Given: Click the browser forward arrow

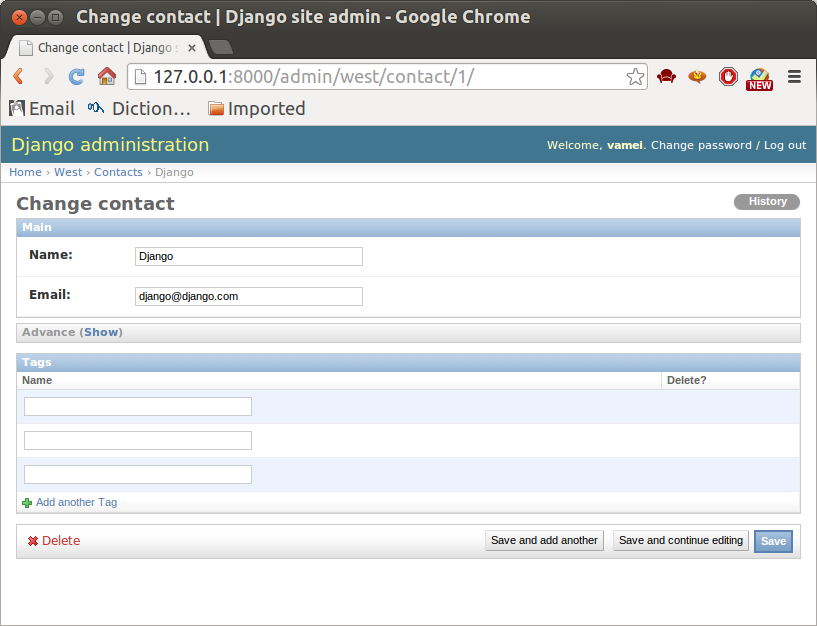Looking at the screenshot, I should 48,77.
